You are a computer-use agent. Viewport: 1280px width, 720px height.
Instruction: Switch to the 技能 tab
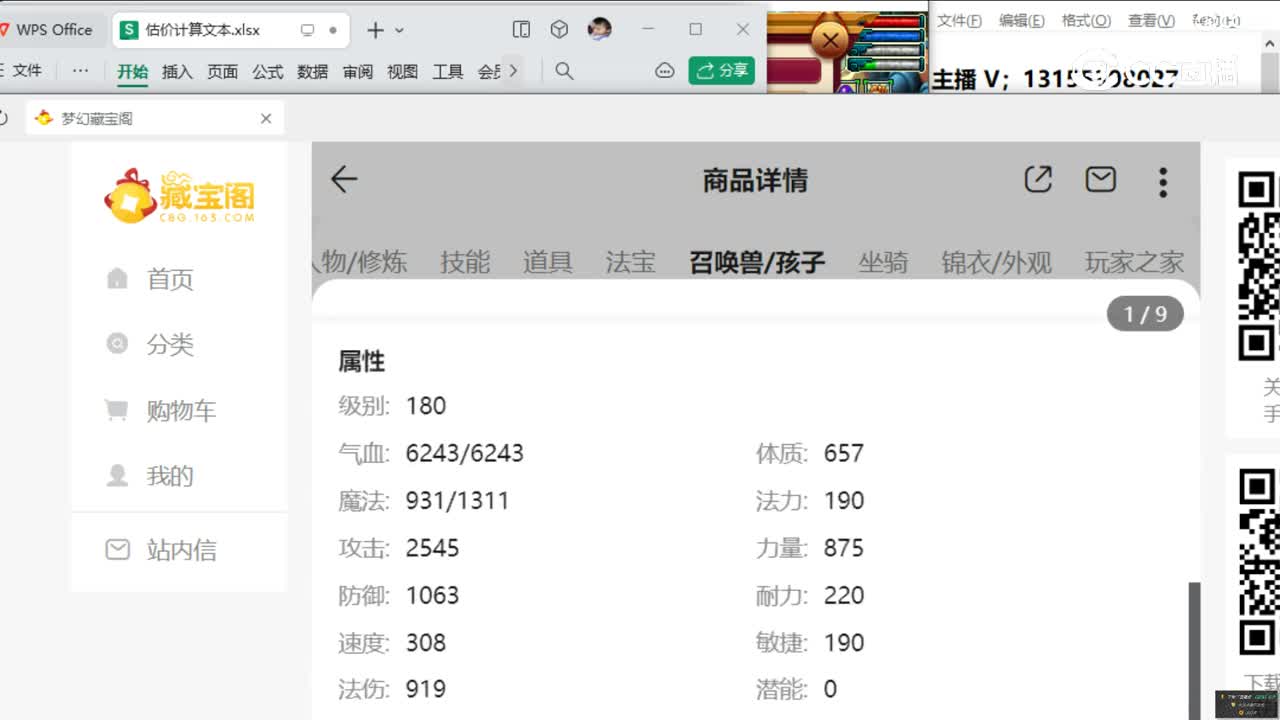(465, 262)
